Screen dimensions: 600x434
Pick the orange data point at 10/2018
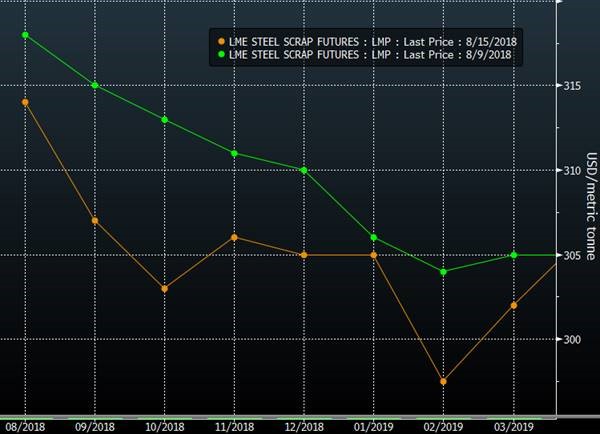click(x=164, y=288)
